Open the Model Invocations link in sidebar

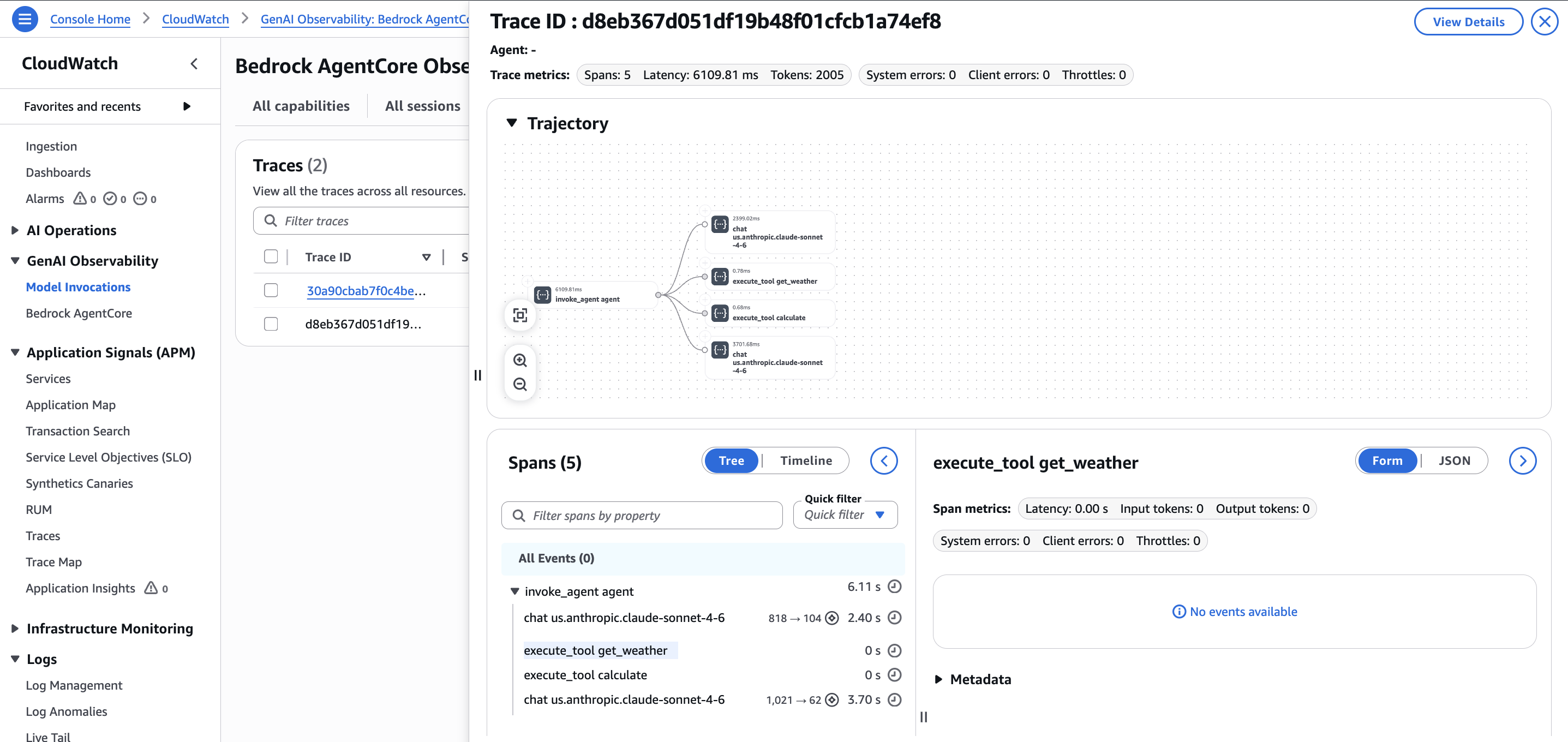coord(78,286)
